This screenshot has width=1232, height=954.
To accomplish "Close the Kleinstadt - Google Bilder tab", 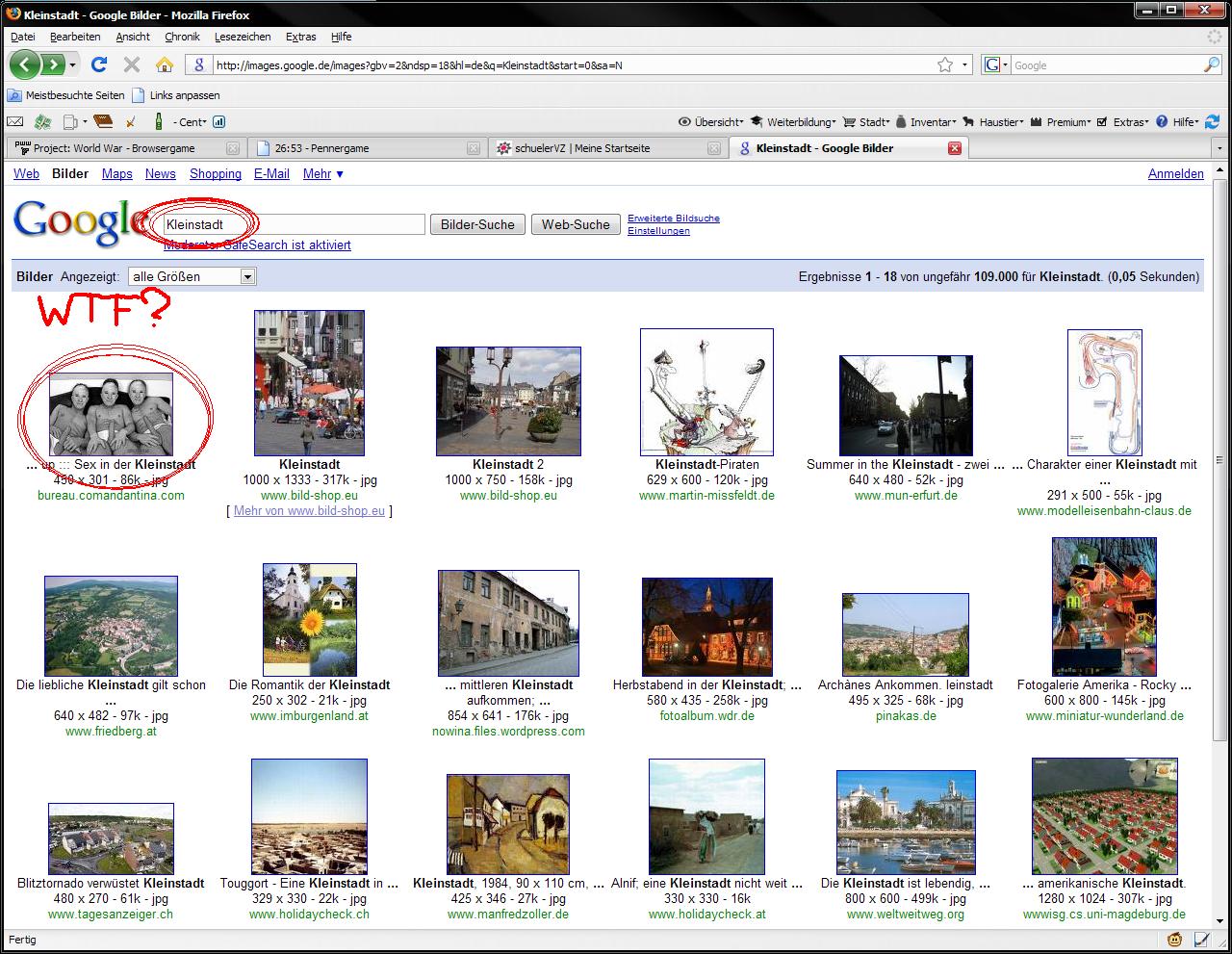I will click(955, 148).
